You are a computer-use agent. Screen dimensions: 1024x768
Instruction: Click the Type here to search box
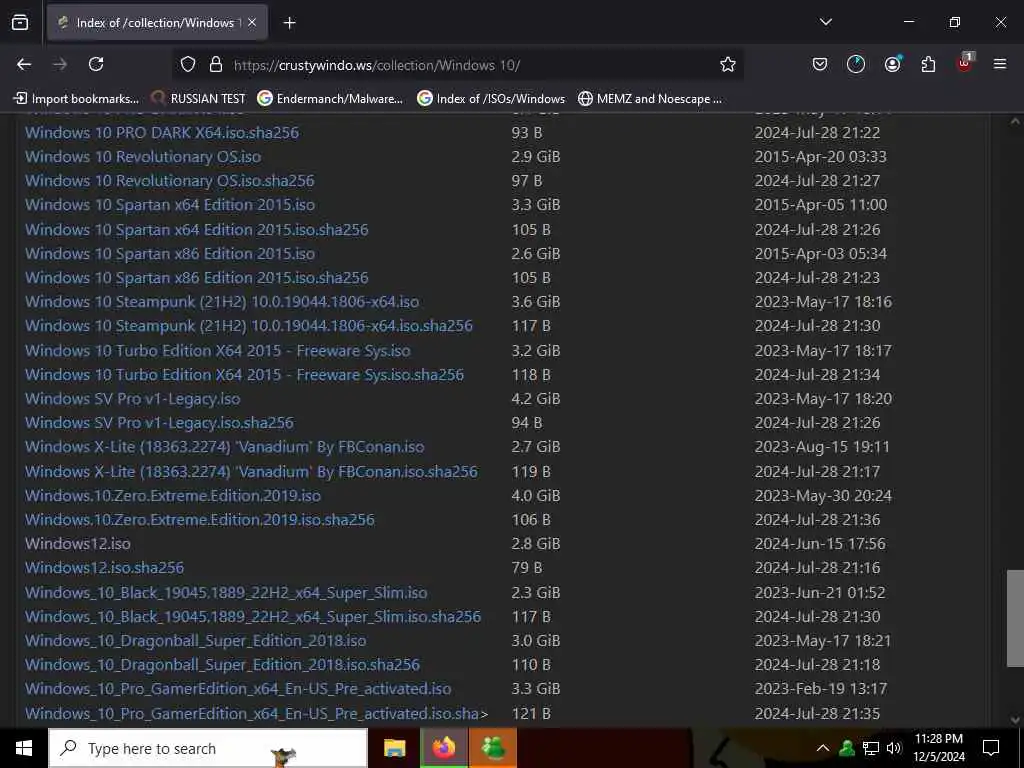208,748
